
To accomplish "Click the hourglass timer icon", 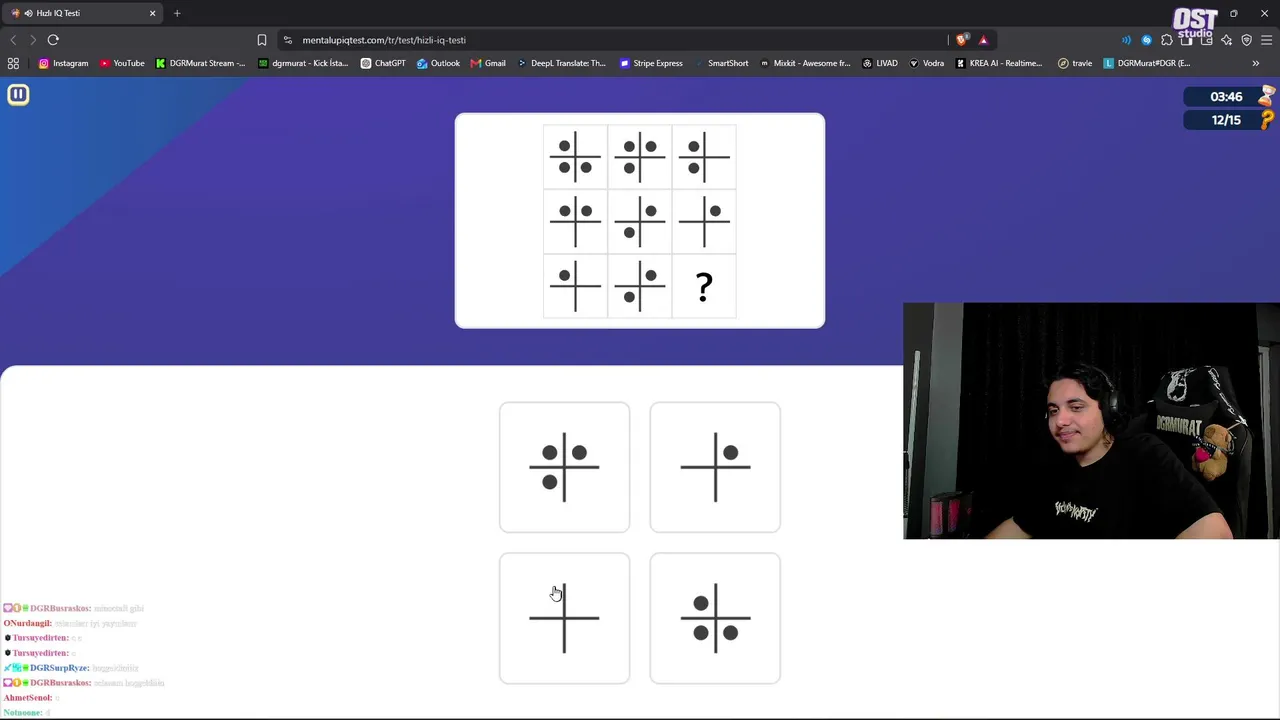I will (1268, 96).
